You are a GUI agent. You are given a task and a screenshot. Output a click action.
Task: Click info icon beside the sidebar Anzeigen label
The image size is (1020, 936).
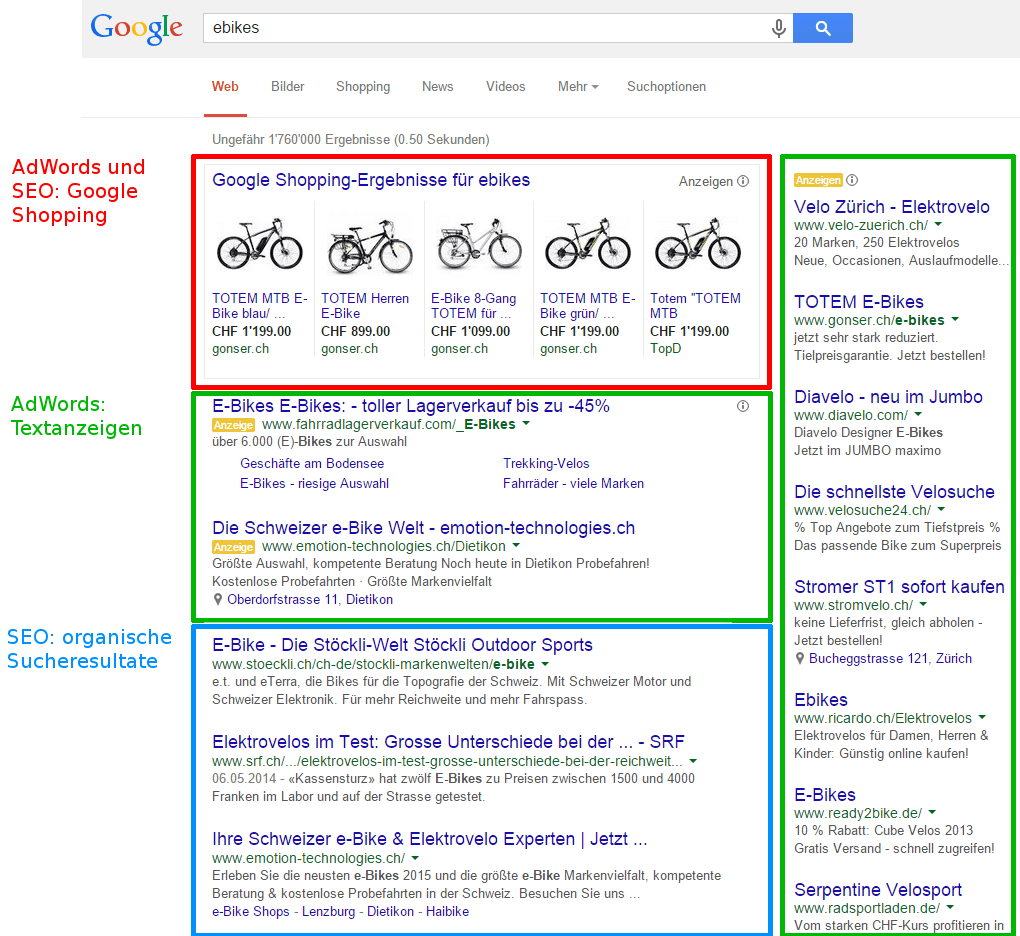852,180
